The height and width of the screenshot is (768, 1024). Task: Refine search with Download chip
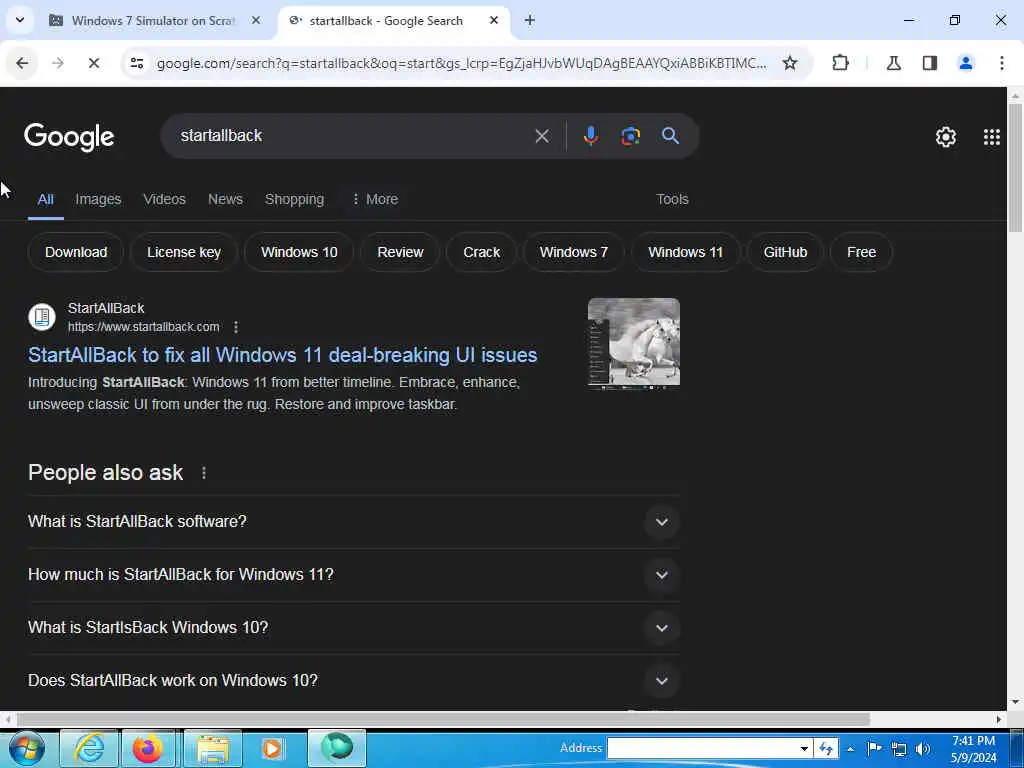76,252
